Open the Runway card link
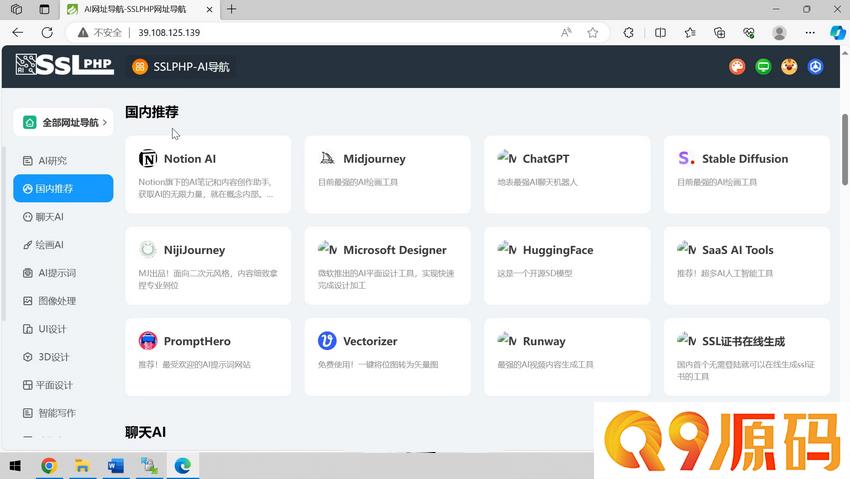This screenshot has height=479, width=850. [567, 357]
